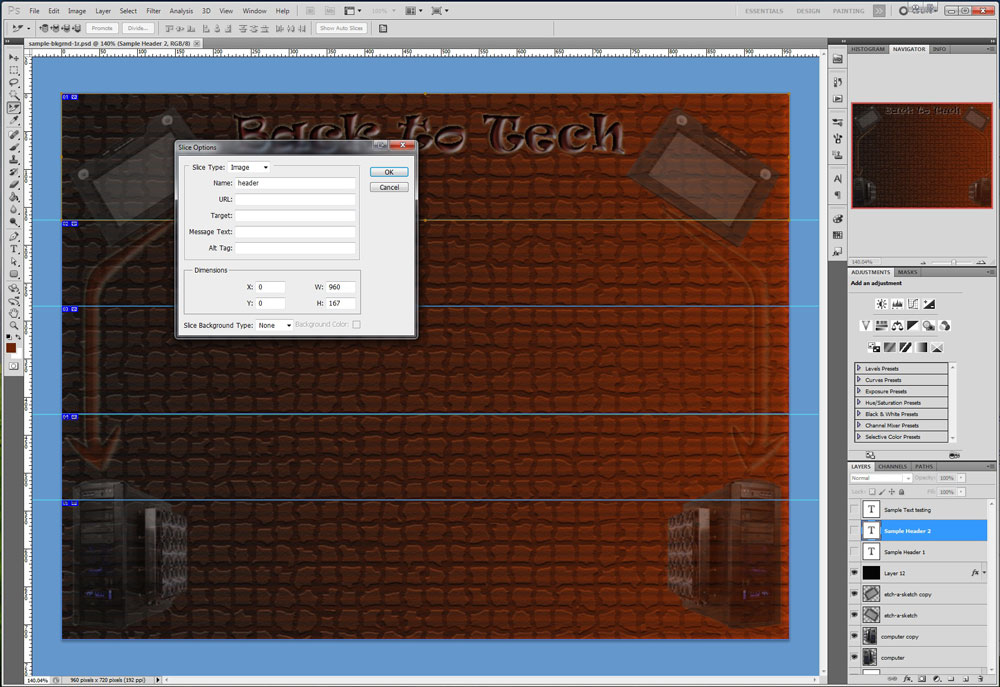Image resolution: width=1000 pixels, height=687 pixels.
Task: Click the Brightness/Contrast adjustment icon
Action: pos(881,304)
